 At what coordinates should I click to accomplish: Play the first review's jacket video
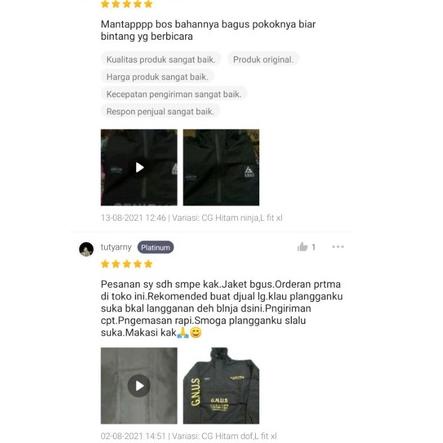[139, 167]
